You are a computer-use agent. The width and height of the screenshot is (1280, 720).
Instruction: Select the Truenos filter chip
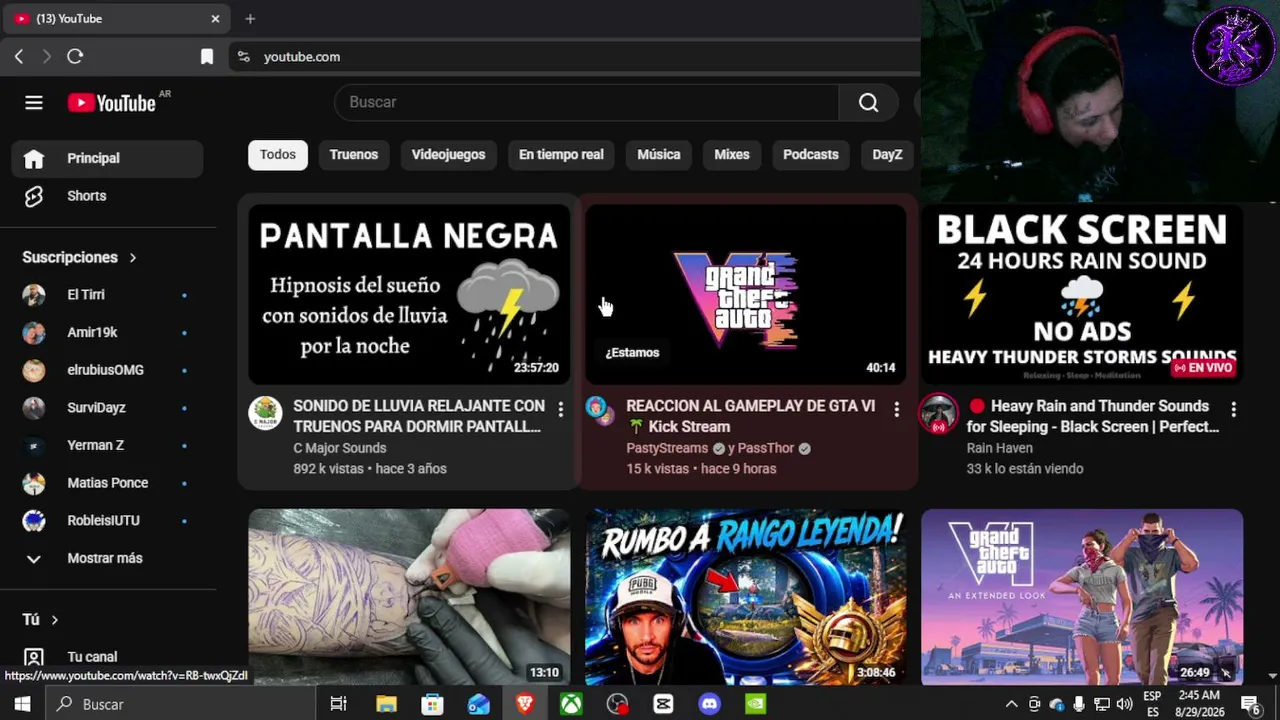[x=354, y=155]
